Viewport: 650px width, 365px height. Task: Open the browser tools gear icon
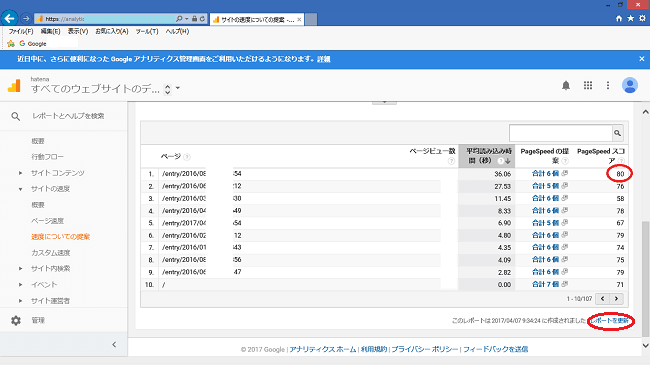[x=642, y=18]
